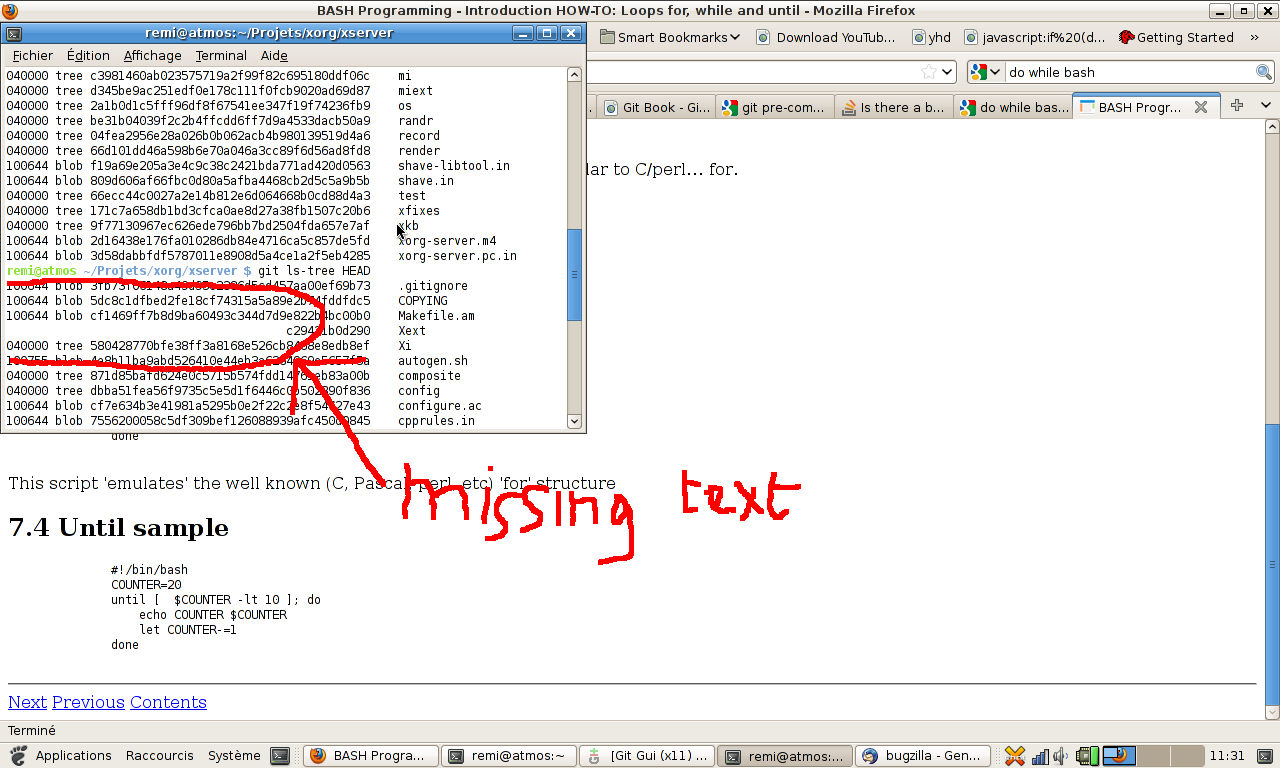Viewport: 1280px width, 768px height.
Task: Open the address bar history dropdown
Action: point(949,72)
